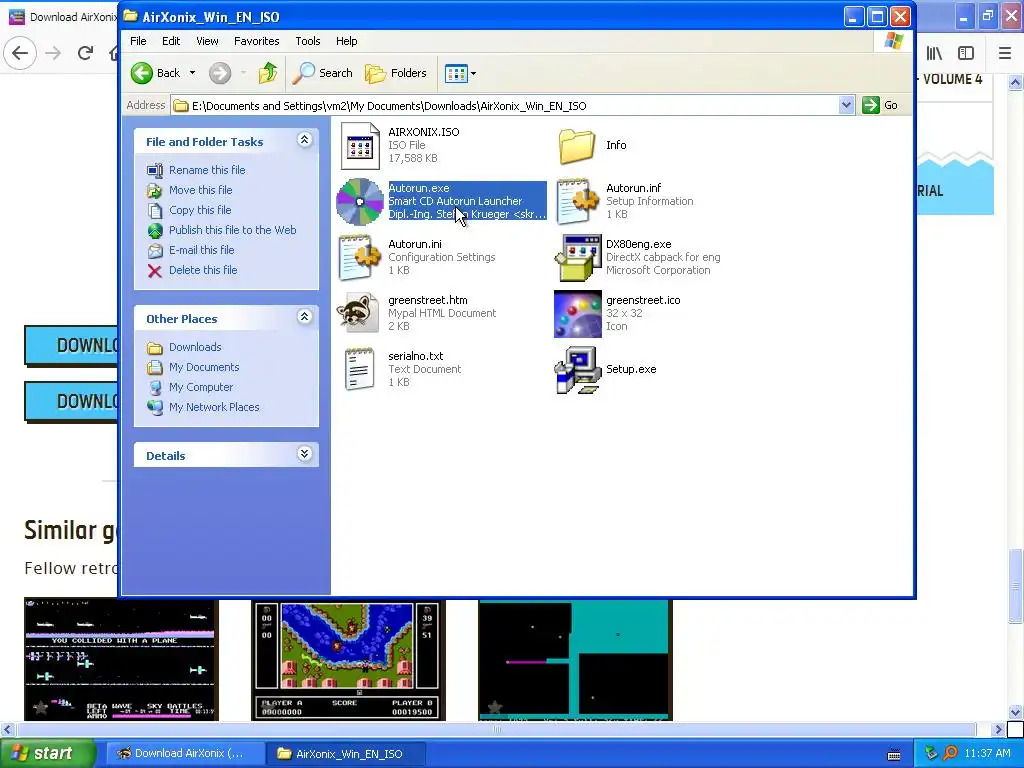Click Go next to address bar

(x=880, y=105)
